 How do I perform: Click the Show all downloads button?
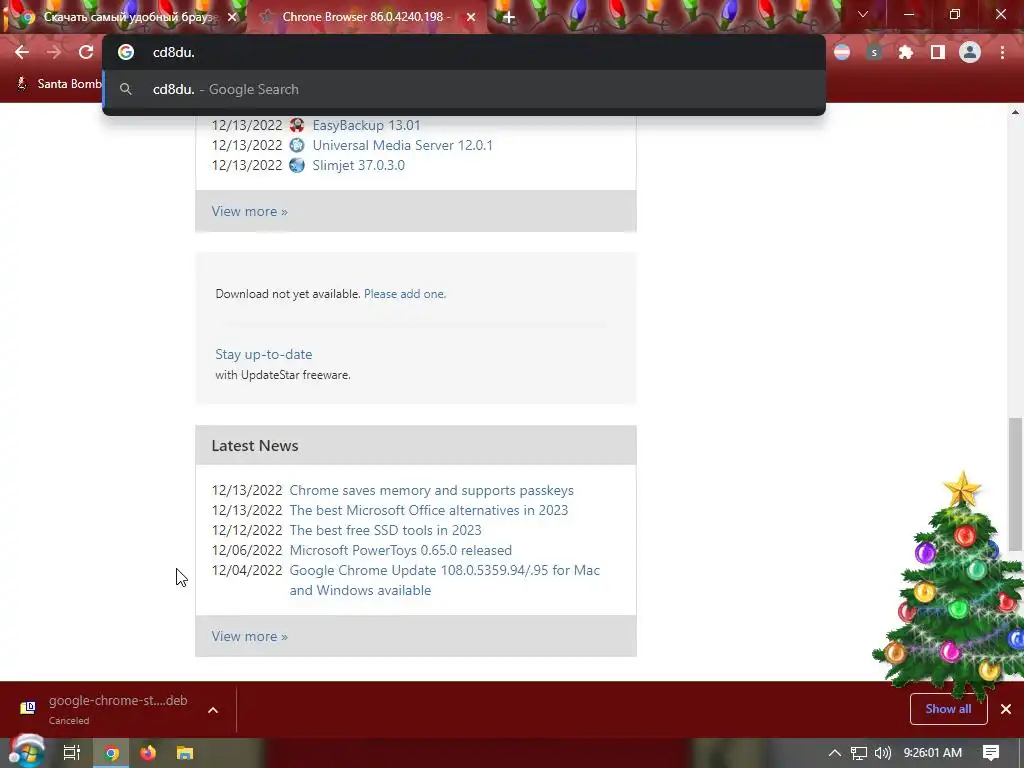[948, 709]
